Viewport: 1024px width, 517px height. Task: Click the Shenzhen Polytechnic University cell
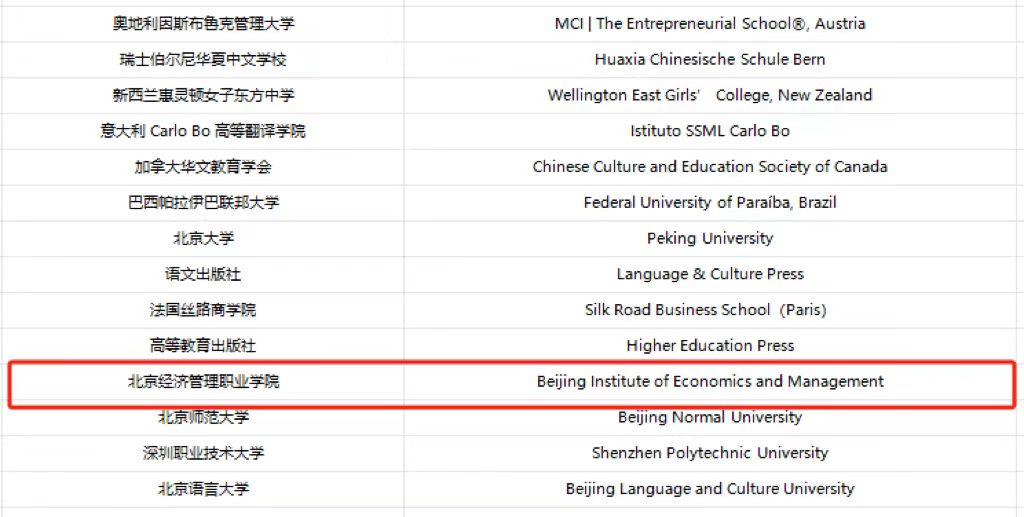pyautogui.click(x=710, y=453)
